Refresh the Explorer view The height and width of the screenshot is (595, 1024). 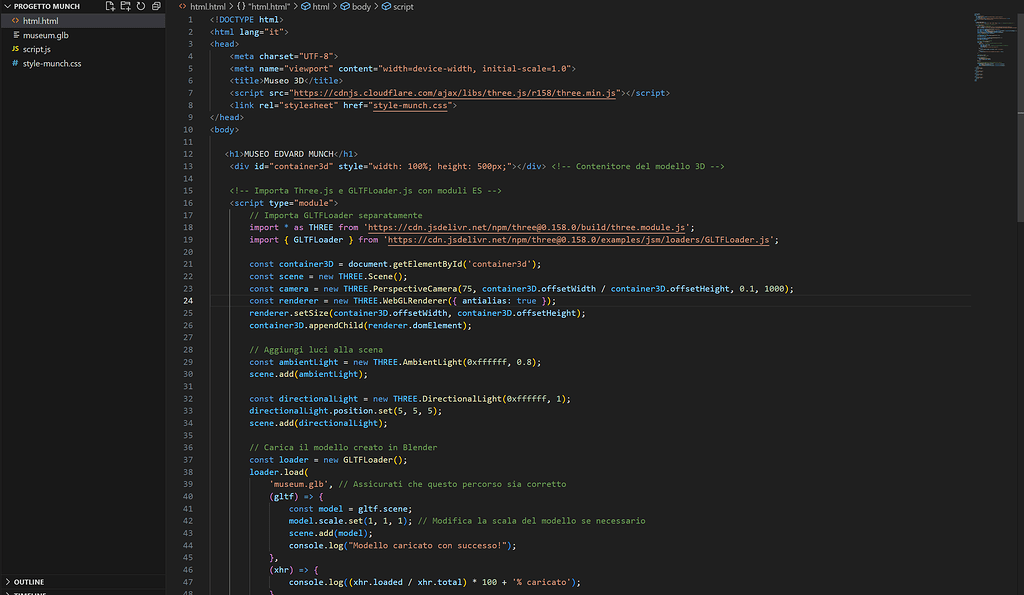tap(140, 6)
